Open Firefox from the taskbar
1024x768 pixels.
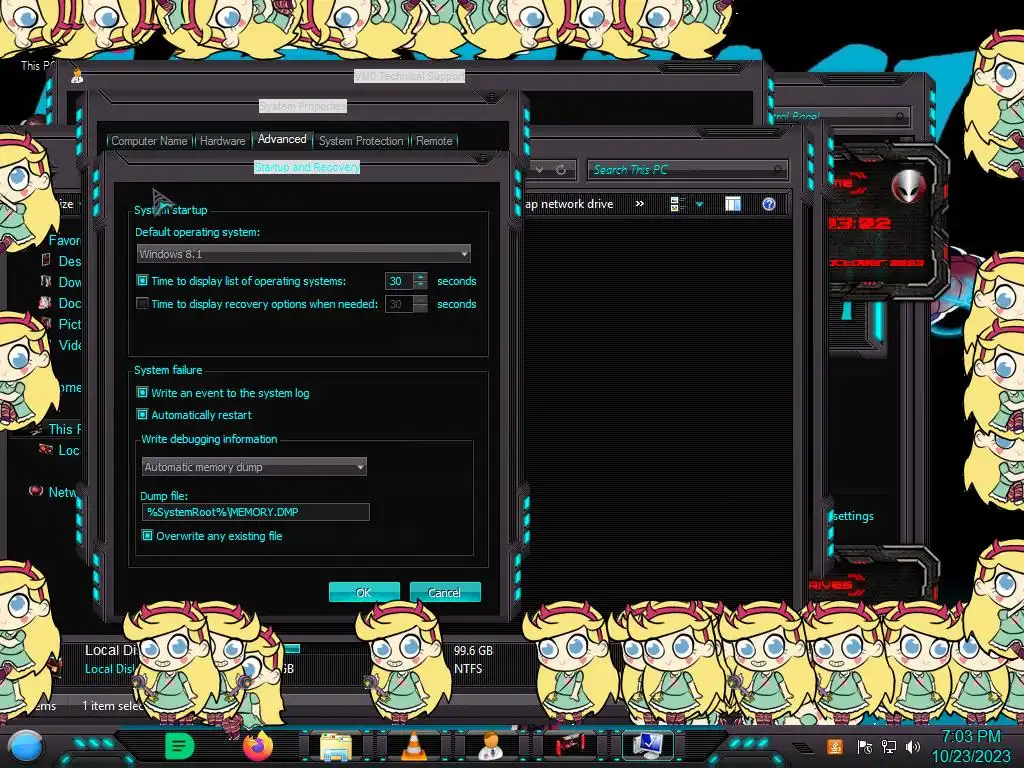[x=257, y=746]
